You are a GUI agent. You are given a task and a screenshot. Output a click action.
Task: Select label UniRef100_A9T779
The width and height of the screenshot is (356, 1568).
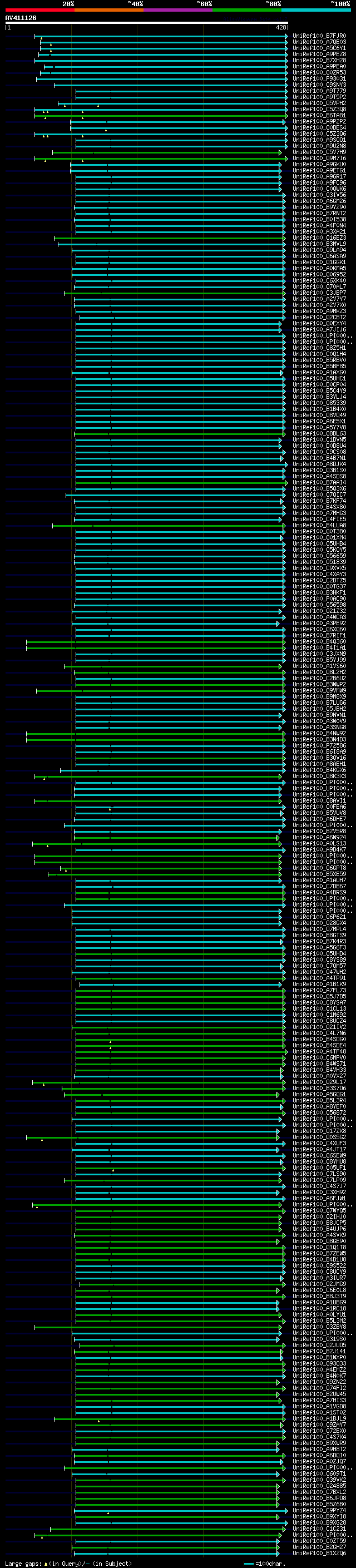click(x=319, y=91)
